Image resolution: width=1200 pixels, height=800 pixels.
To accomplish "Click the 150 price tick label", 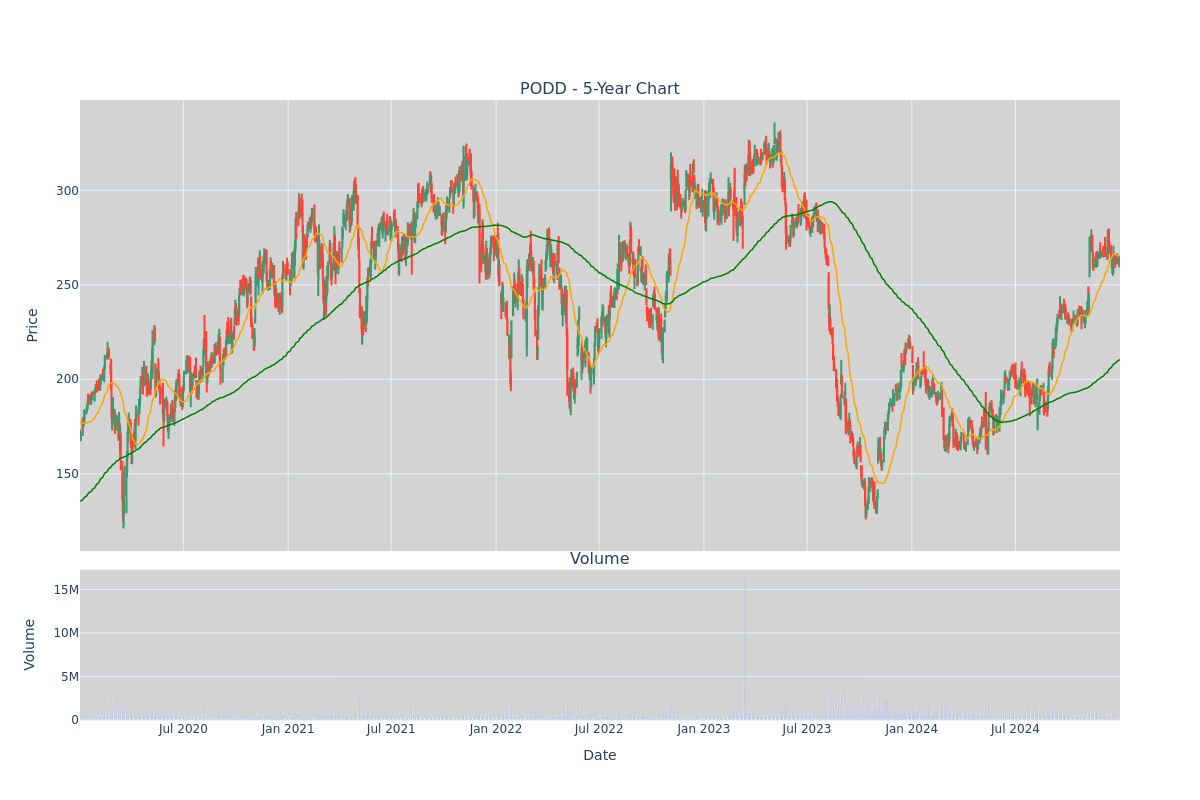I will coord(67,474).
